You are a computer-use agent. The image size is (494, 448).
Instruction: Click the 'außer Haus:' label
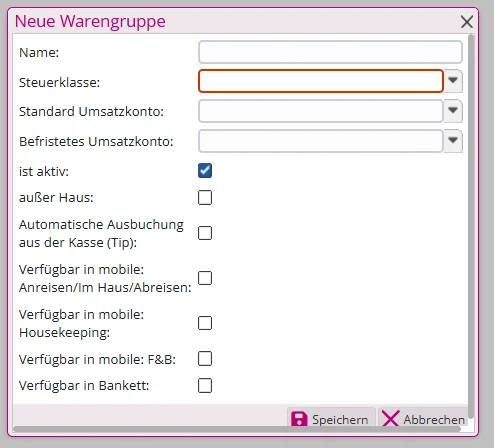56,197
